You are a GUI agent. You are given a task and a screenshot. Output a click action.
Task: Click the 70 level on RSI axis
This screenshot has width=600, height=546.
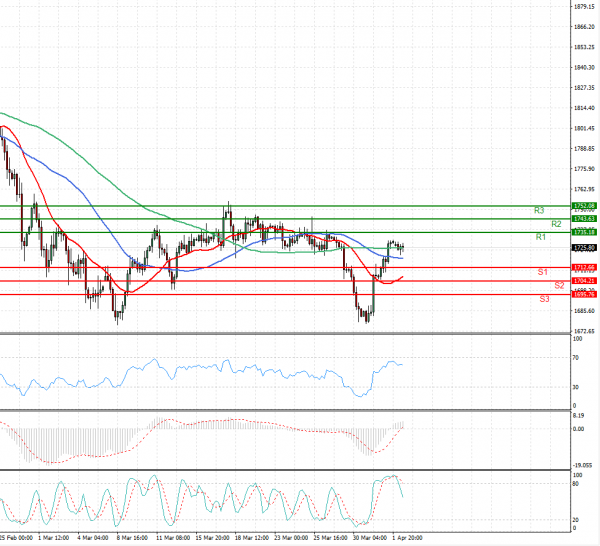pos(576,358)
